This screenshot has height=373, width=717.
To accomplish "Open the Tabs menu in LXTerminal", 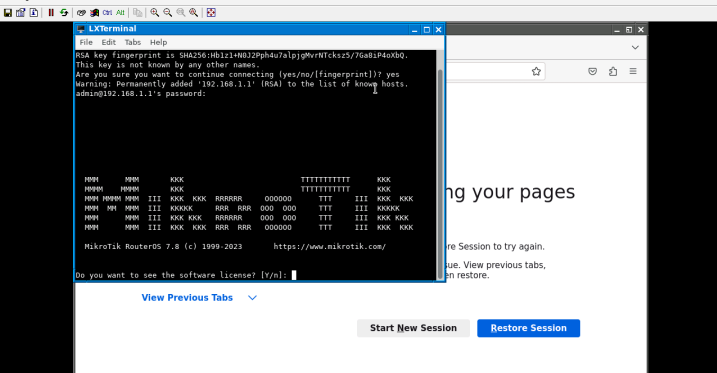I will pyautogui.click(x=133, y=42).
